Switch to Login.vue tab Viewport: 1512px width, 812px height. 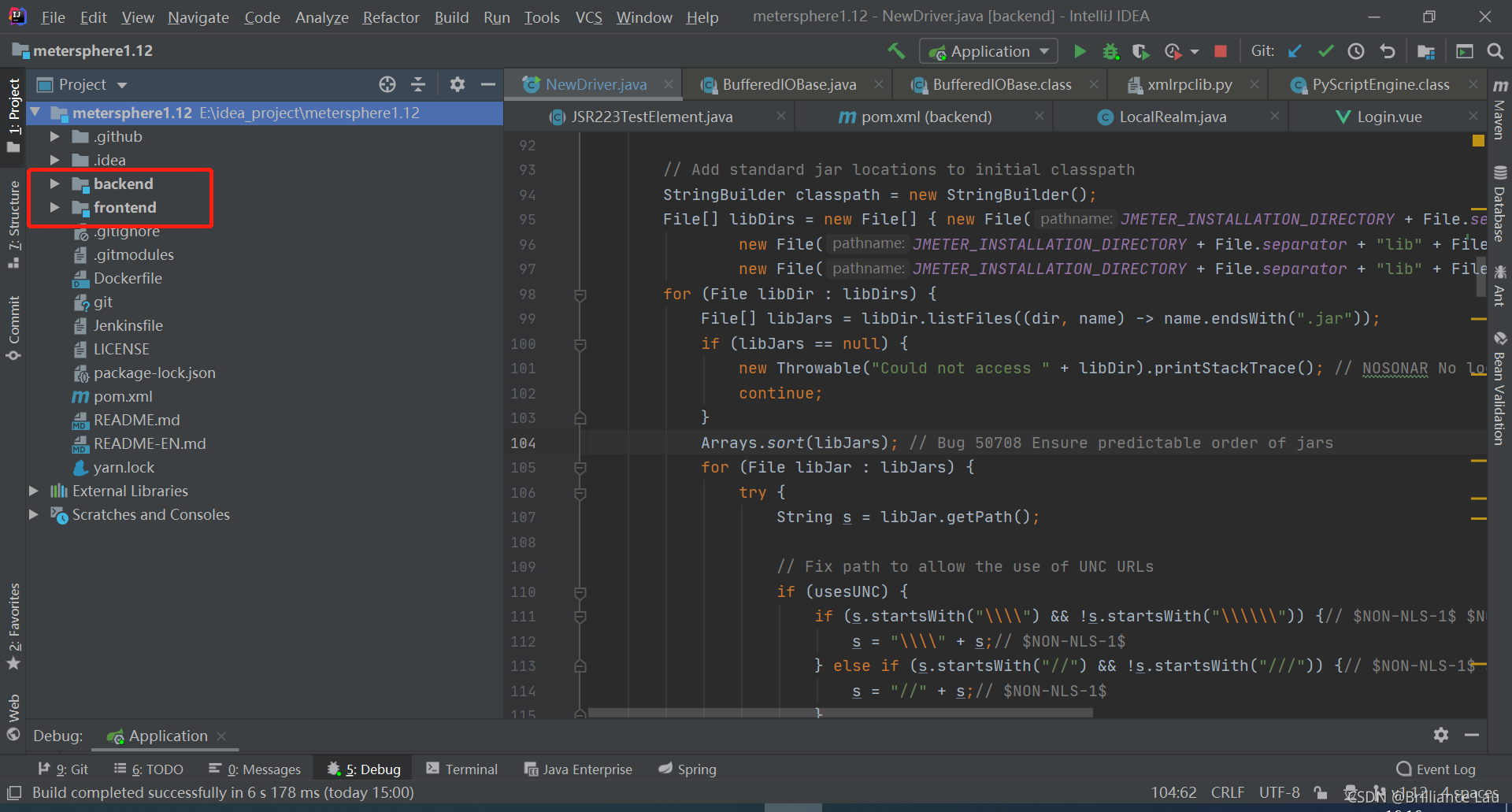tap(1389, 117)
